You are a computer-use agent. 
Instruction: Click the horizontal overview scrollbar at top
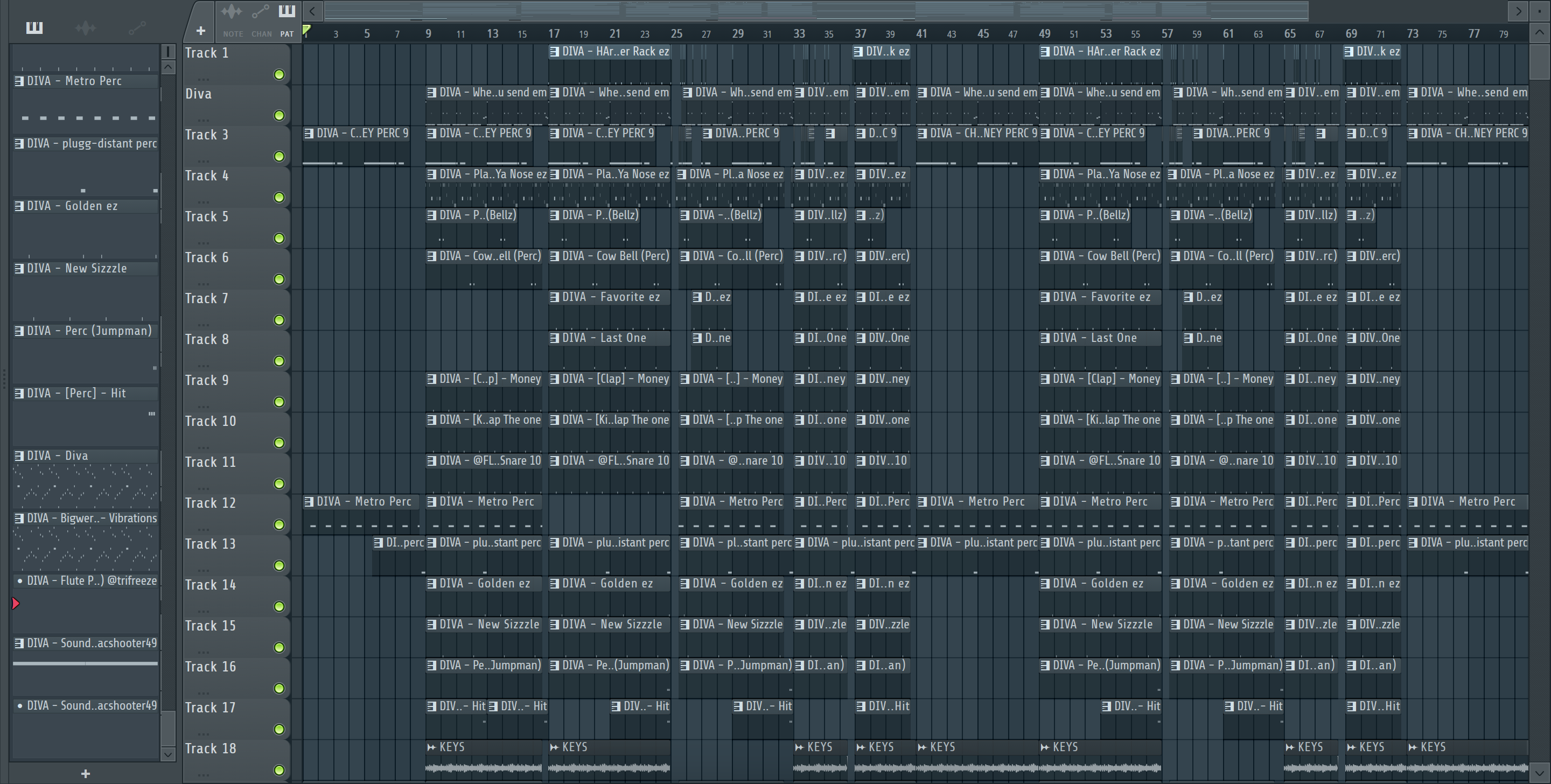(816, 11)
